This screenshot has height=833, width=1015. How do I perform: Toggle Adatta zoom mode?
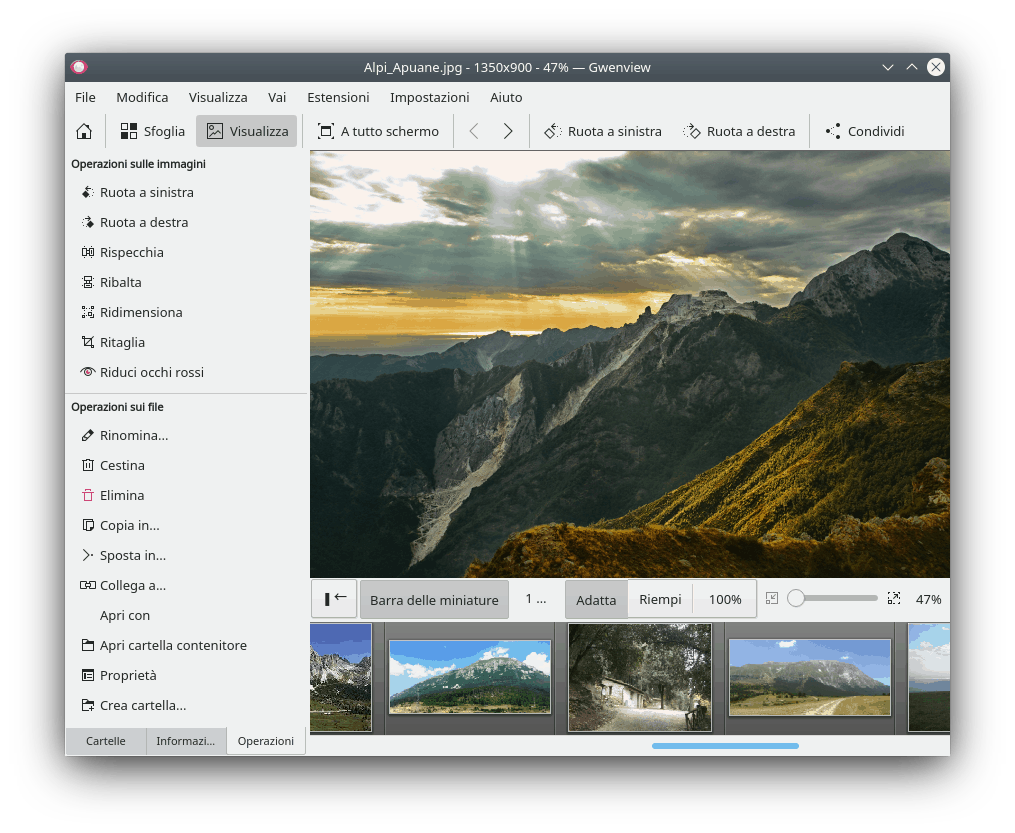point(596,600)
